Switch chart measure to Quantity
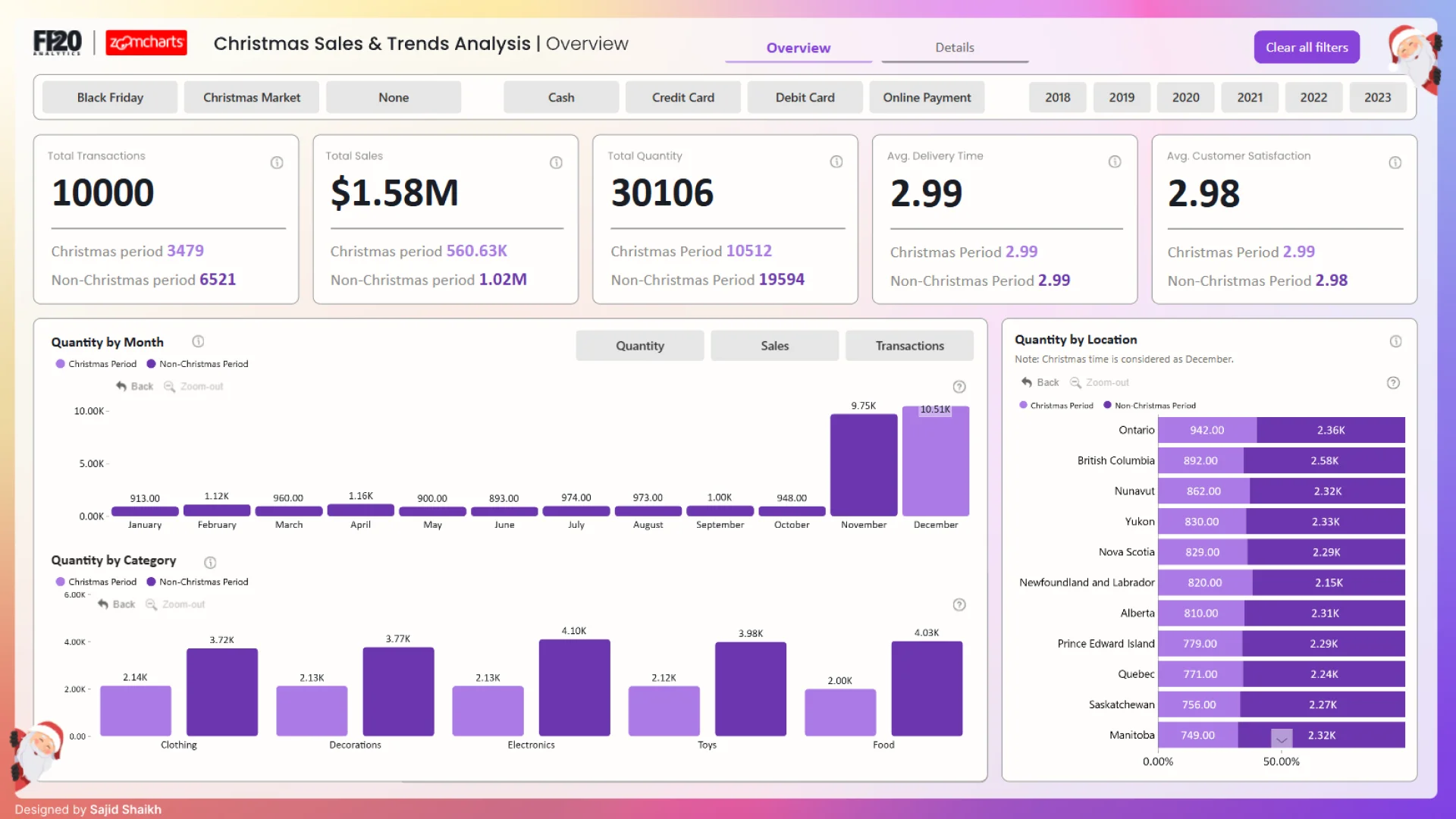This screenshot has height=819, width=1456. tap(640, 346)
